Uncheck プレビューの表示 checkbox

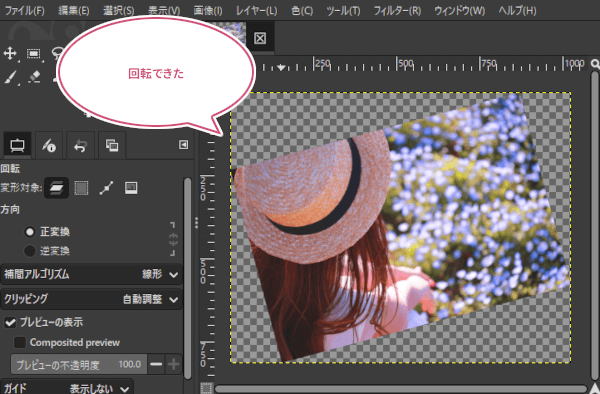[x=10, y=322]
